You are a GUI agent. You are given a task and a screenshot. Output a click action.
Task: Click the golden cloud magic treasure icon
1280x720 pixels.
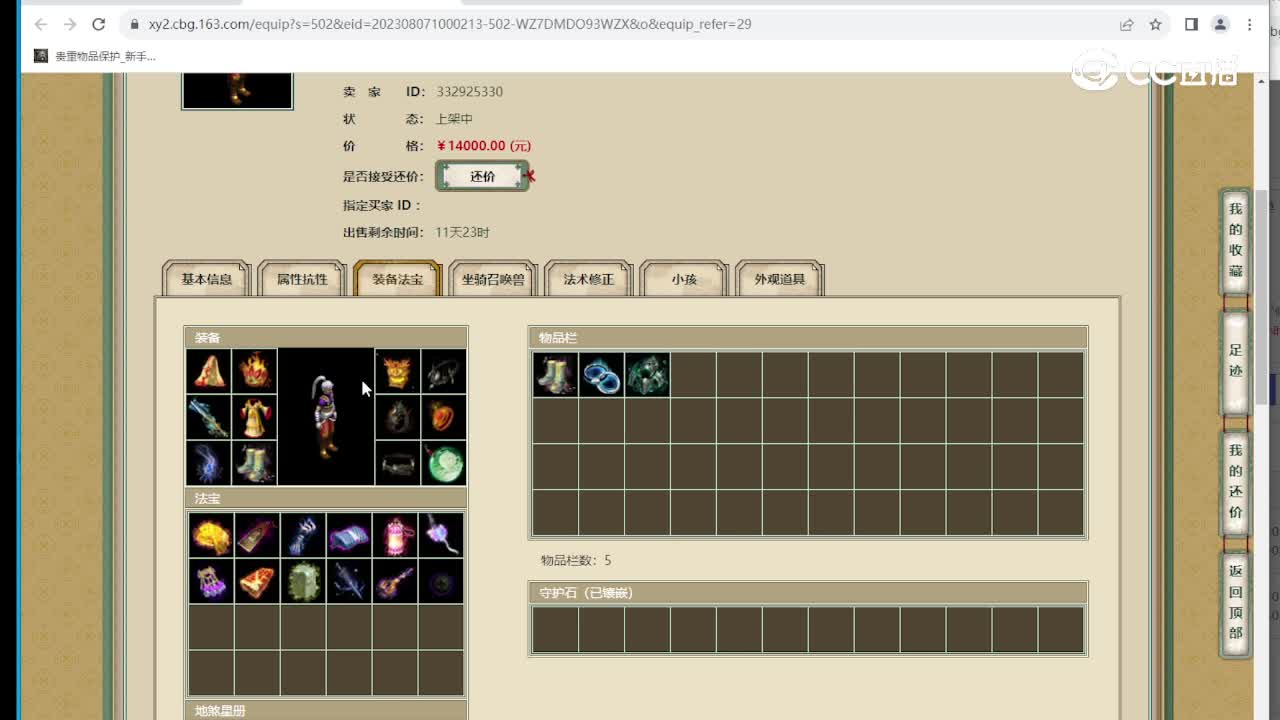tap(211, 535)
